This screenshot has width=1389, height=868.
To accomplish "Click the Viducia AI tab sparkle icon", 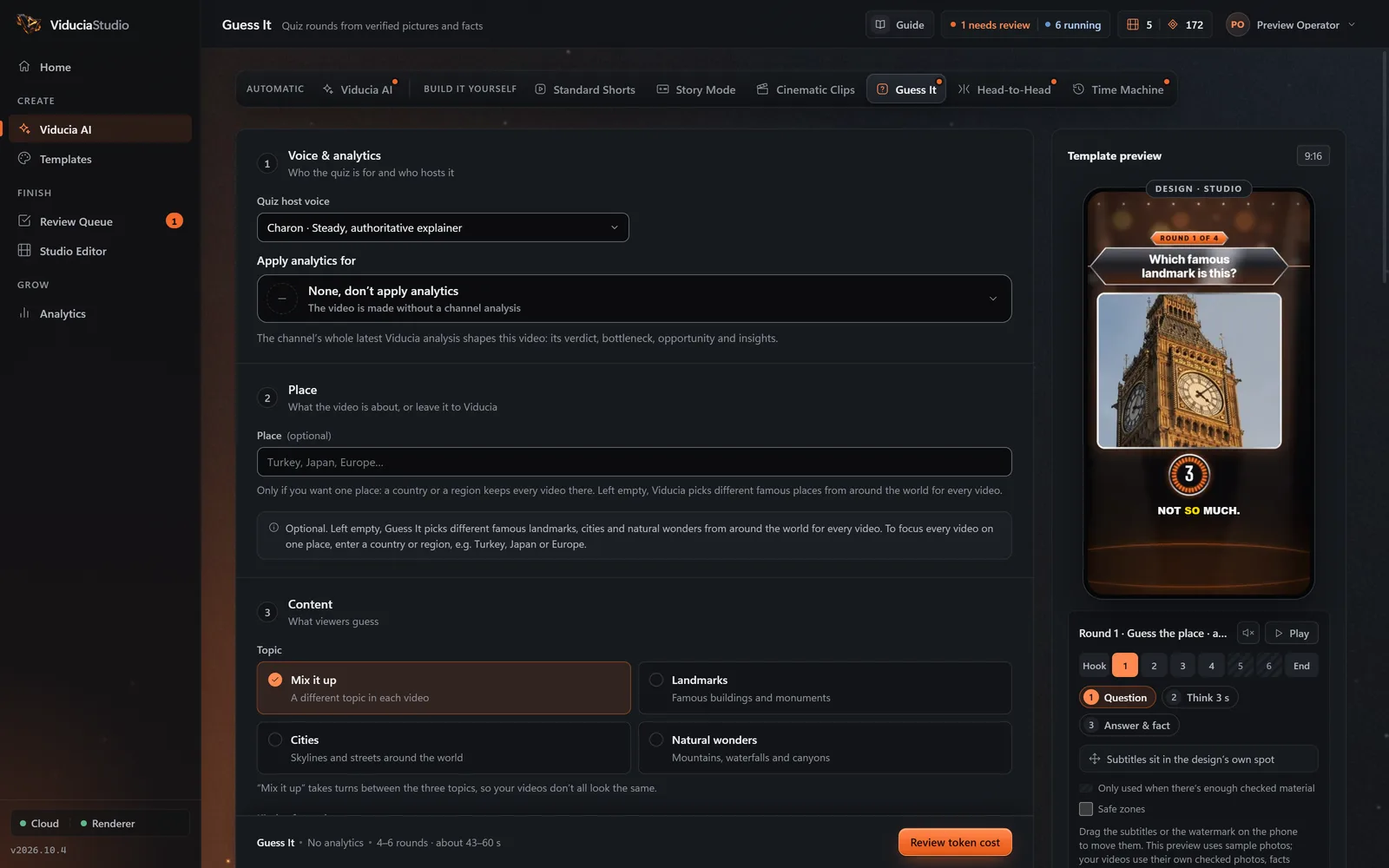I will point(327,89).
